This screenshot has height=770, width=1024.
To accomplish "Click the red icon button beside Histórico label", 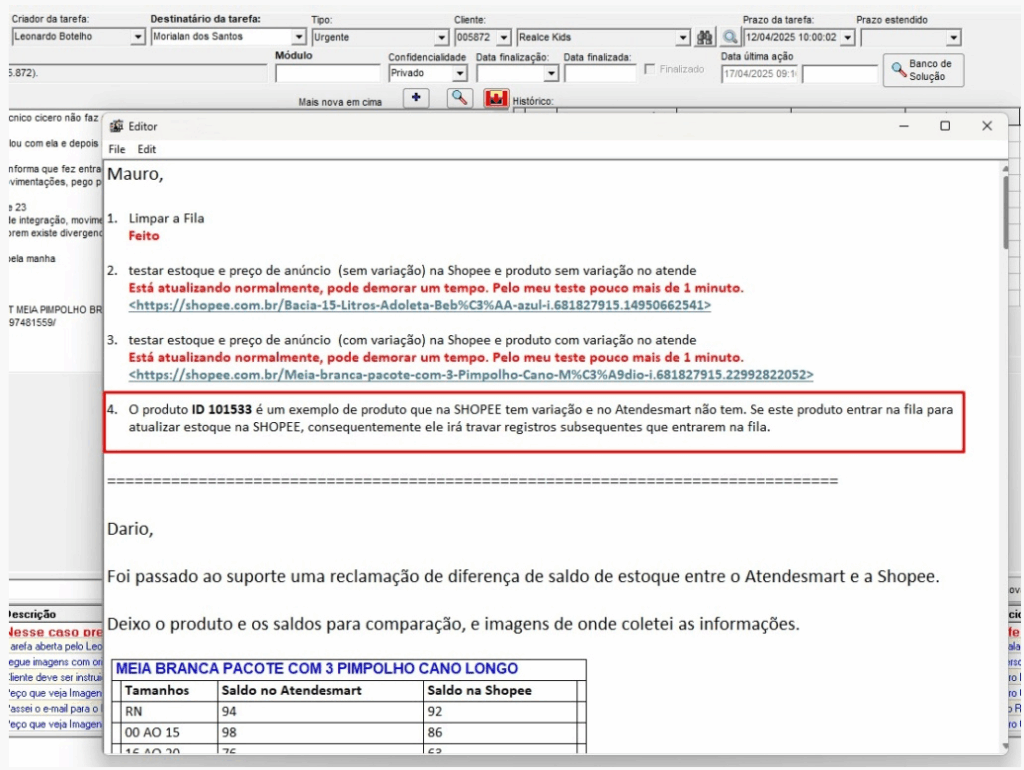I will tap(496, 99).
